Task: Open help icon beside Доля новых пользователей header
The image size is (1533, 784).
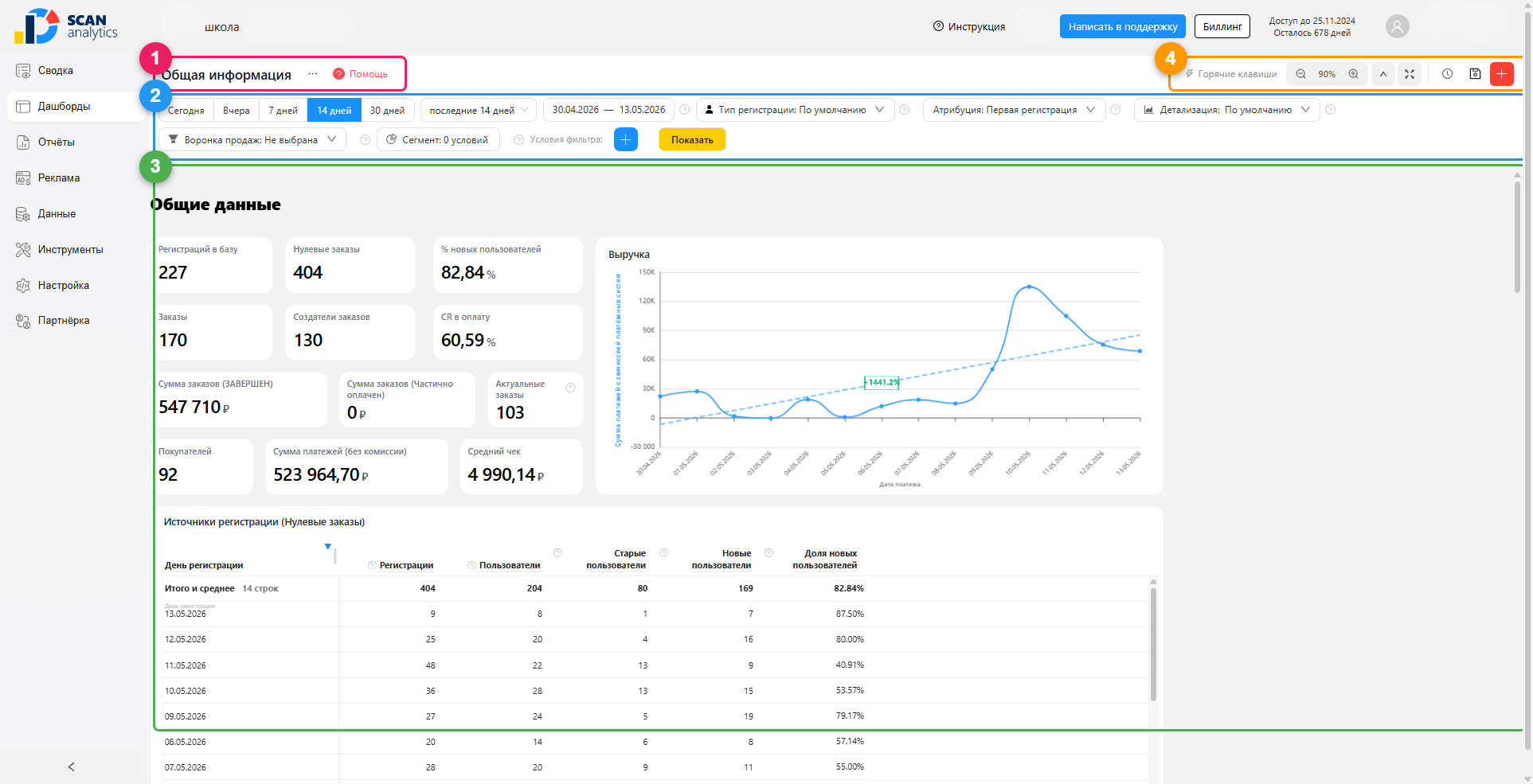Action: tap(768, 552)
